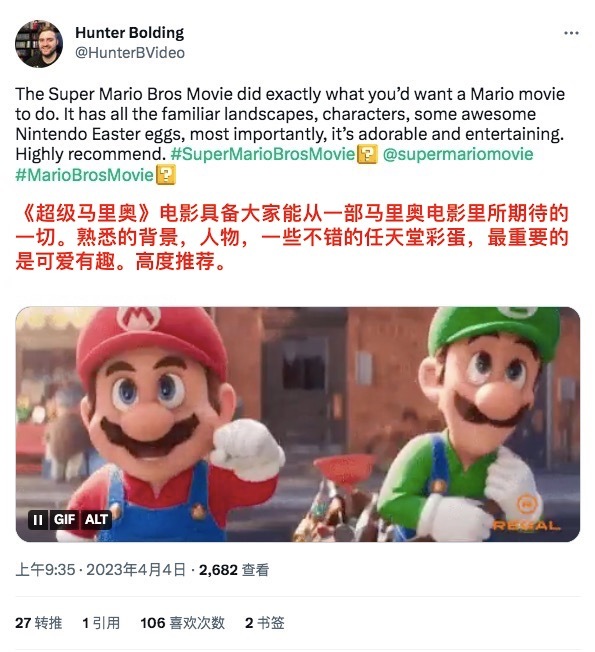Open the tweet timestamp 上午9:35 · 2023年4月4日
The image size is (595, 652).
(100, 570)
